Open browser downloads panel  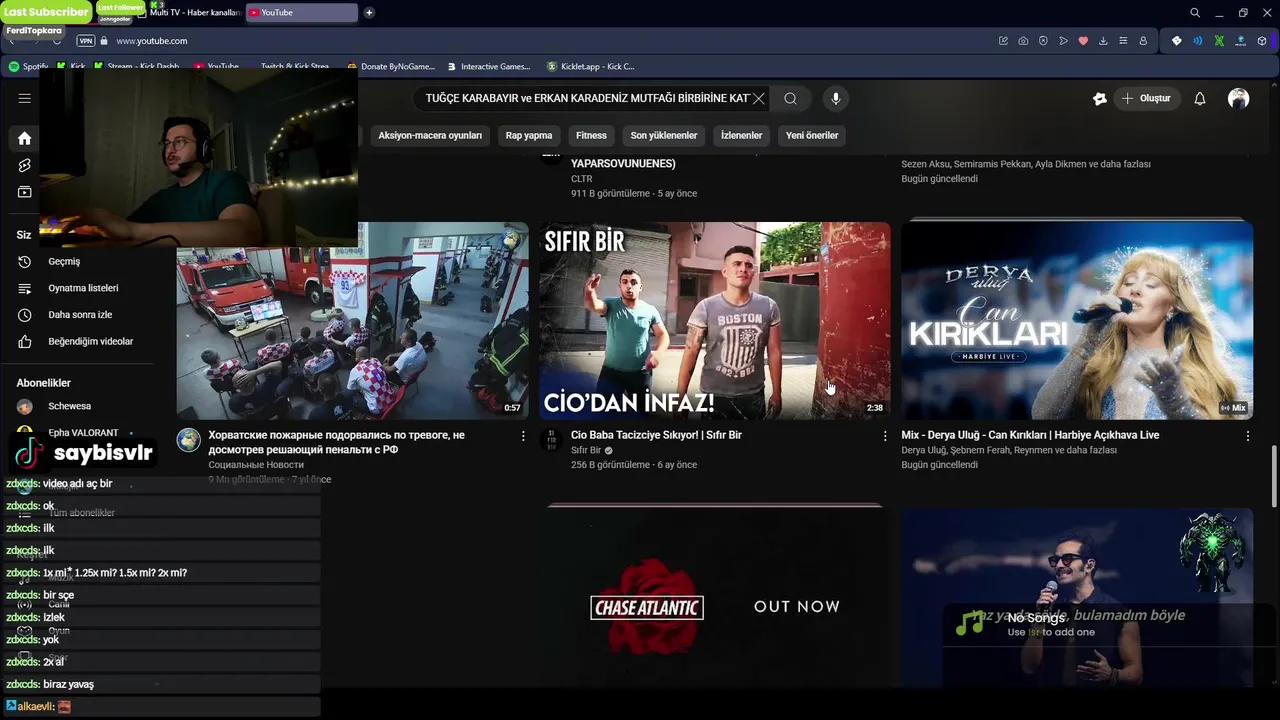coord(1103,41)
